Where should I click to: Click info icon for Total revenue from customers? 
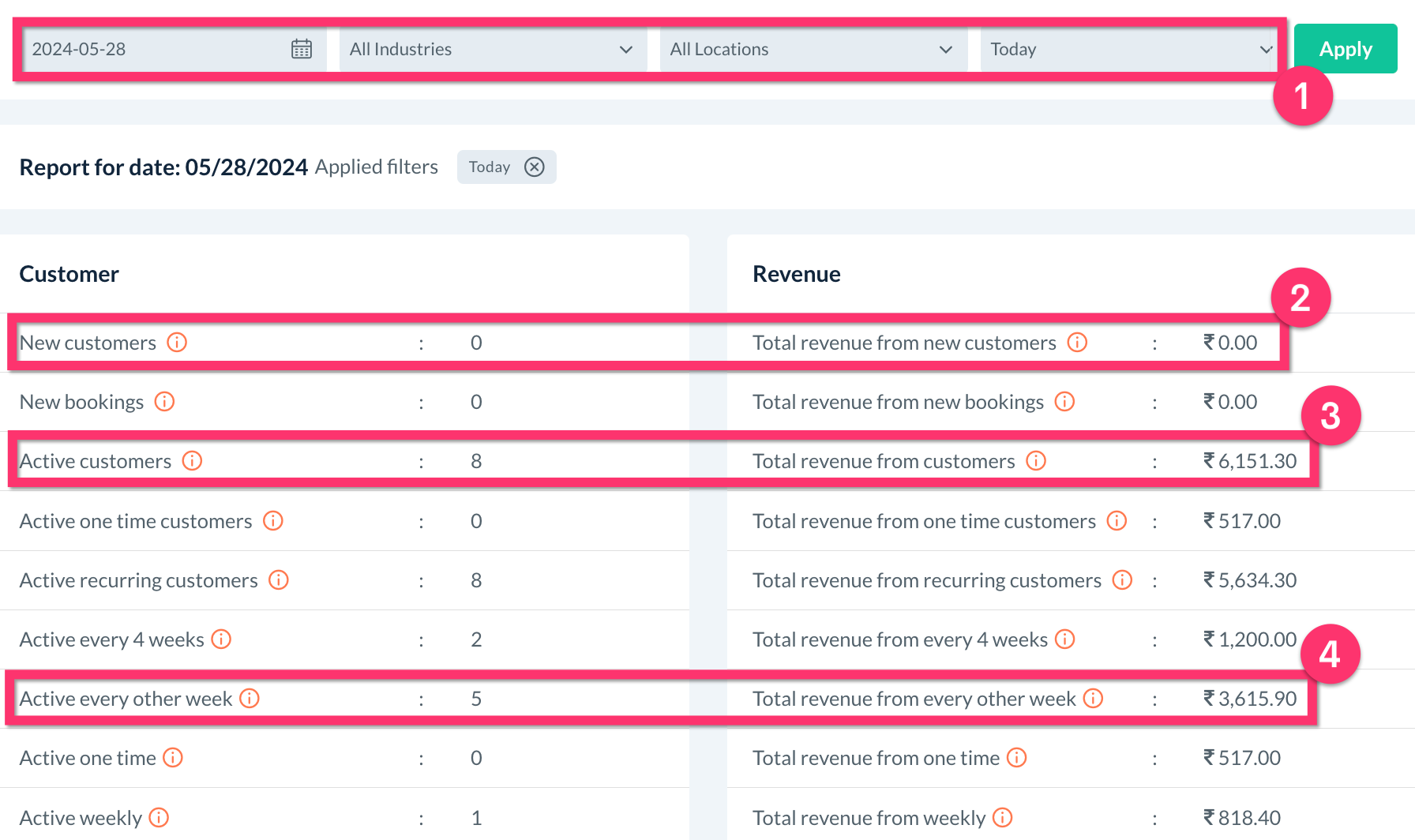point(1036,460)
